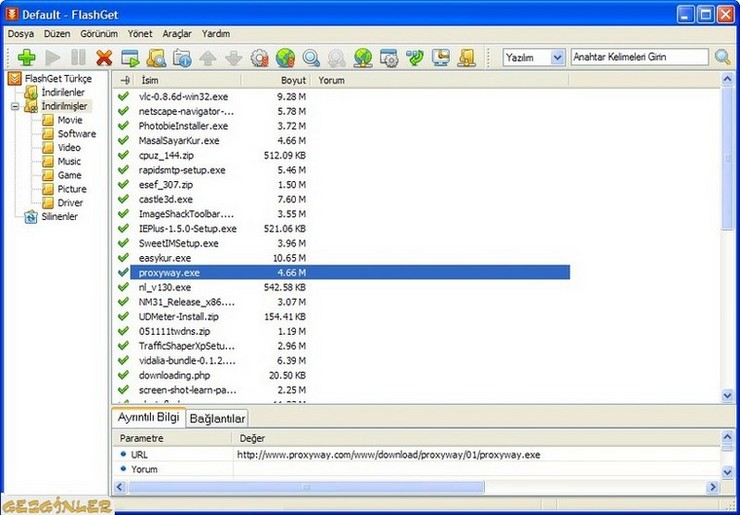Click the magnifier search icon beside keyword field
The image size is (740, 515).
[x=723, y=57]
